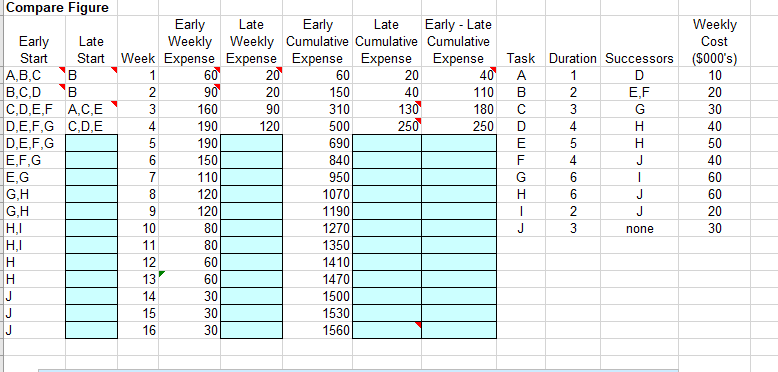Select 'Early - Late Cumulative Expense' header
The width and height of the screenshot is (778, 372).
(458, 41)
